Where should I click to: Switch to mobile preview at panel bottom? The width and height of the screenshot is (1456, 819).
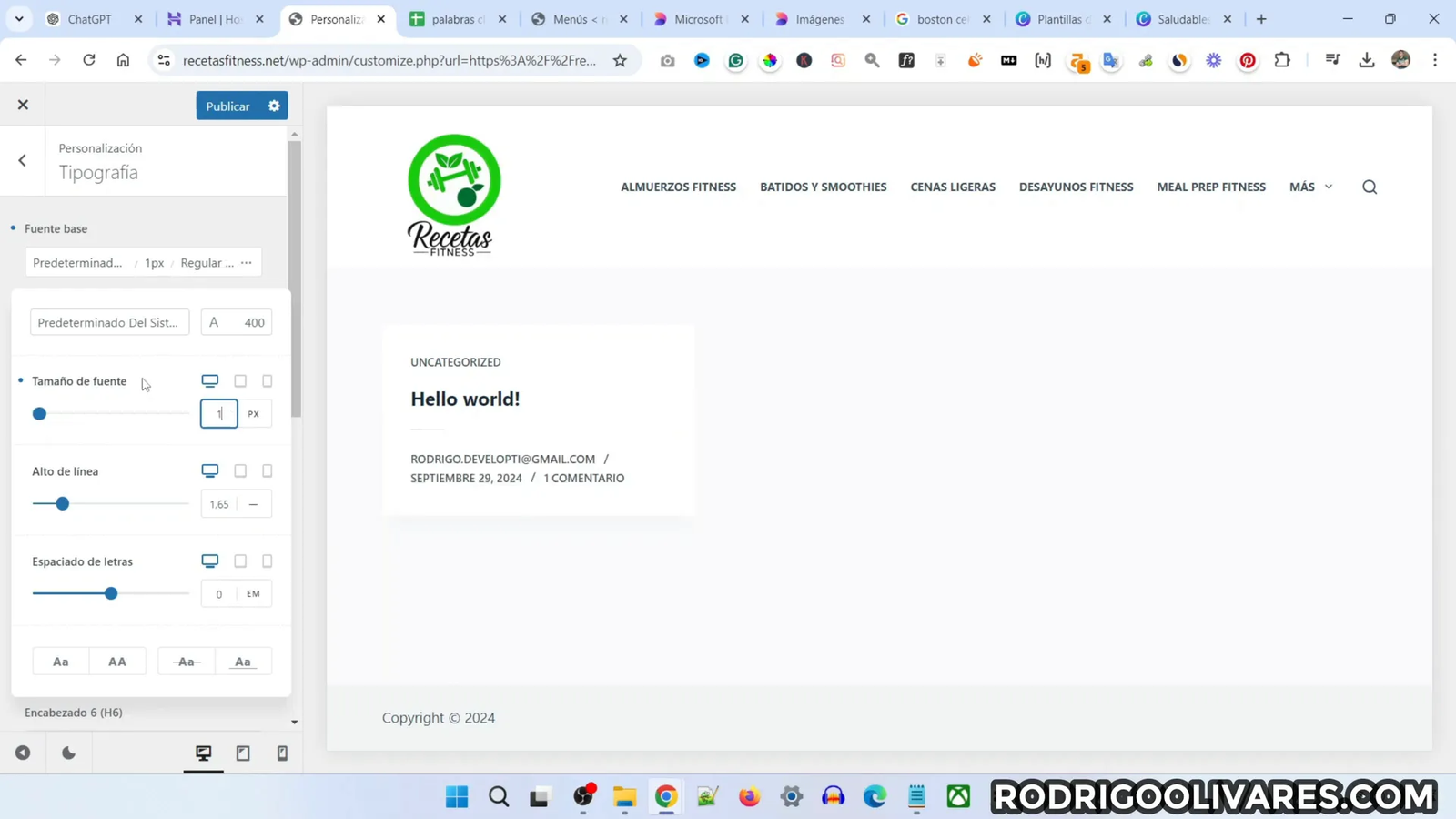point(282,753)
